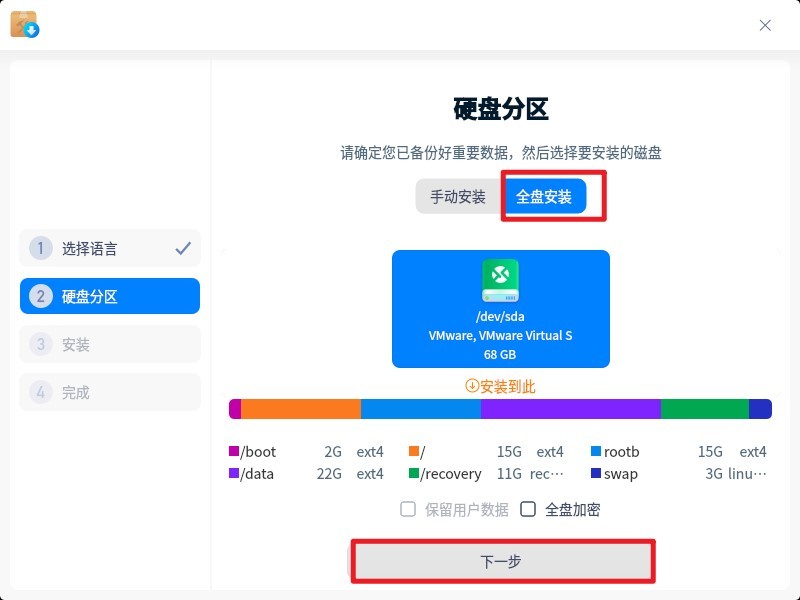Close the installer window
This screenshot has height=600, width=800.
point(765,25)
